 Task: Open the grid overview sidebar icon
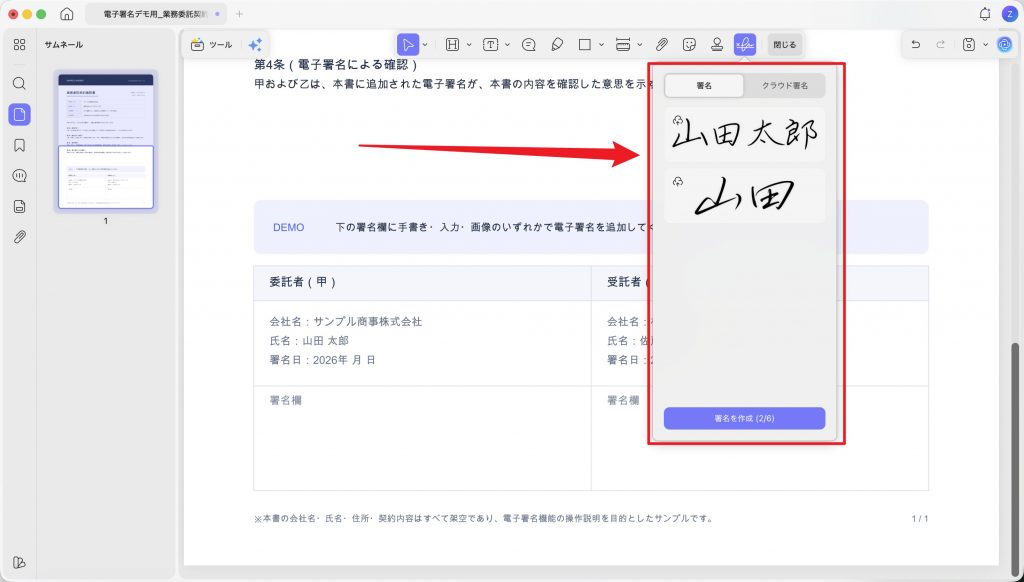pyautogui.click(x=20, y=44)
